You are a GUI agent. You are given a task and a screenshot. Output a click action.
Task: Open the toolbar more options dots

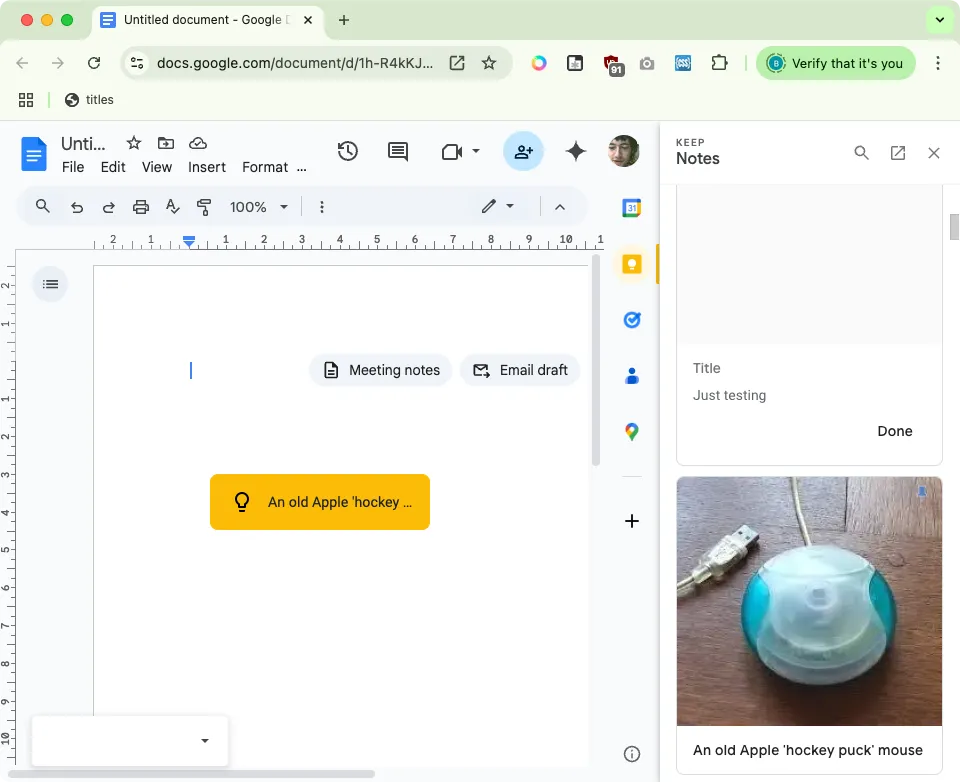point(321,207)
